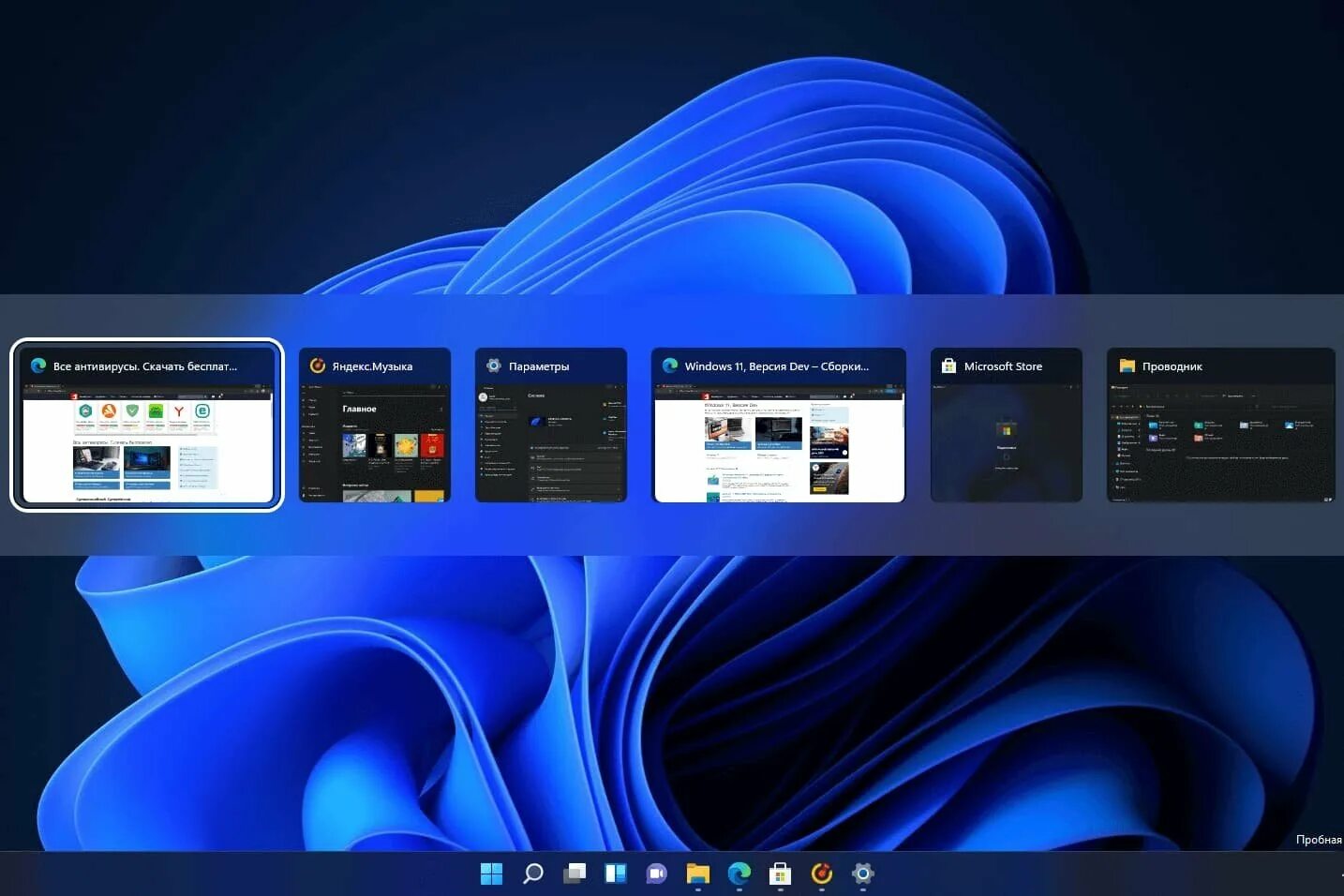The height and width of the screenshot is (896, 1344).
Task: Switch to the Microsoft Store window
Action: click(x=1007, y=425)
